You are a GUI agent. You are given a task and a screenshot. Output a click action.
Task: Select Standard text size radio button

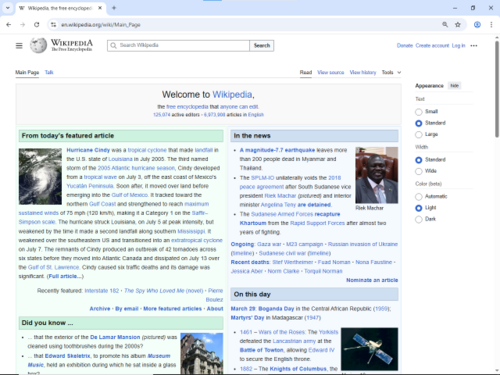(x=419, y=123)
